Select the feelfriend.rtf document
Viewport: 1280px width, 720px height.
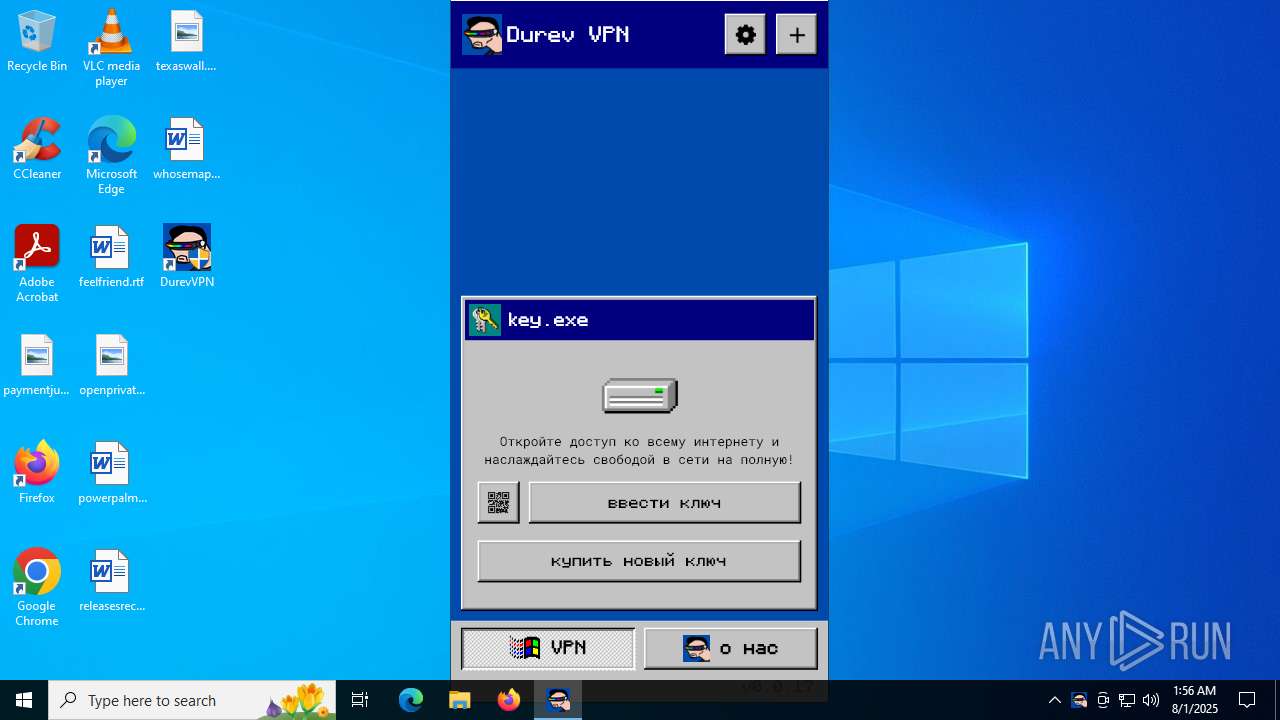pos(111,258)
